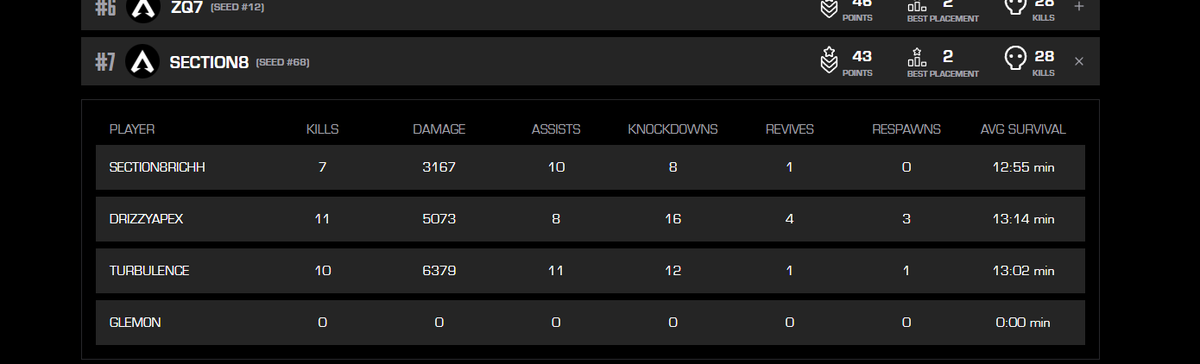
Task: Click SECTION8RICHH's kills value 7
Action: (x=322, y=167)
